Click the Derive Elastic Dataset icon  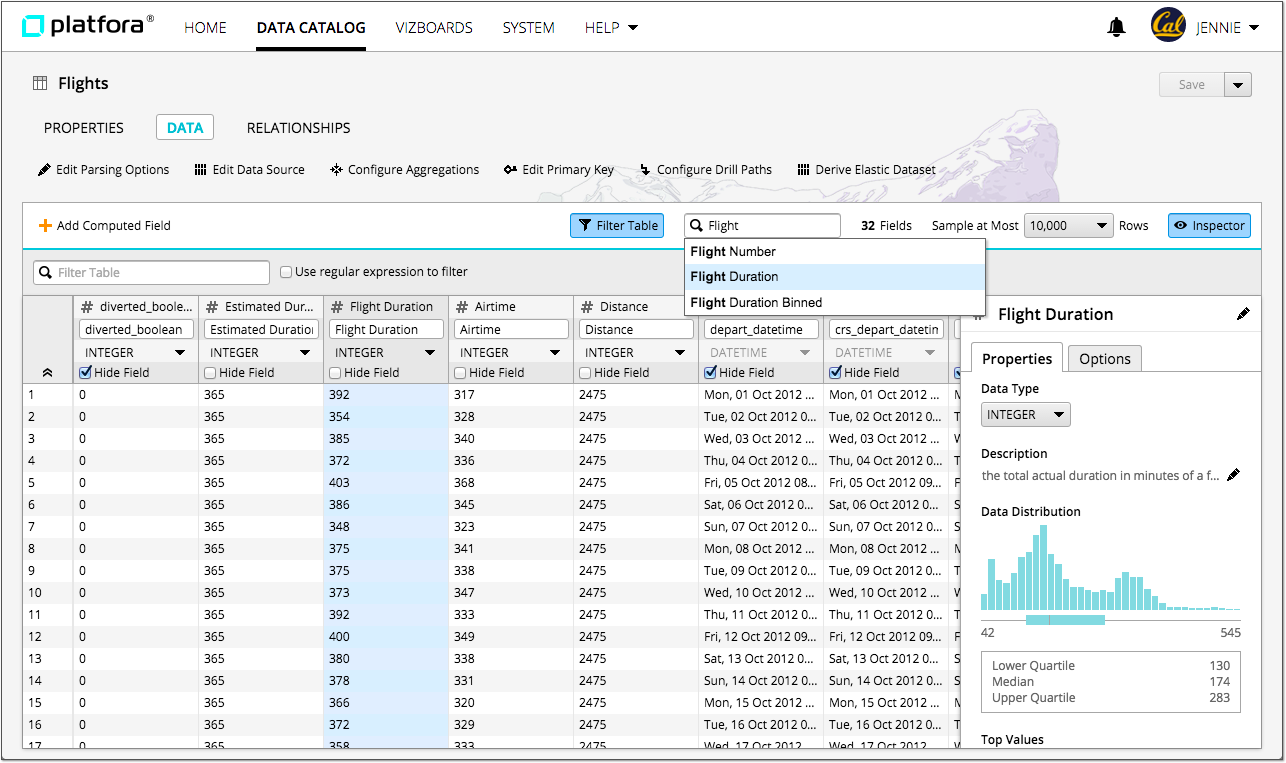click(803, 170)
